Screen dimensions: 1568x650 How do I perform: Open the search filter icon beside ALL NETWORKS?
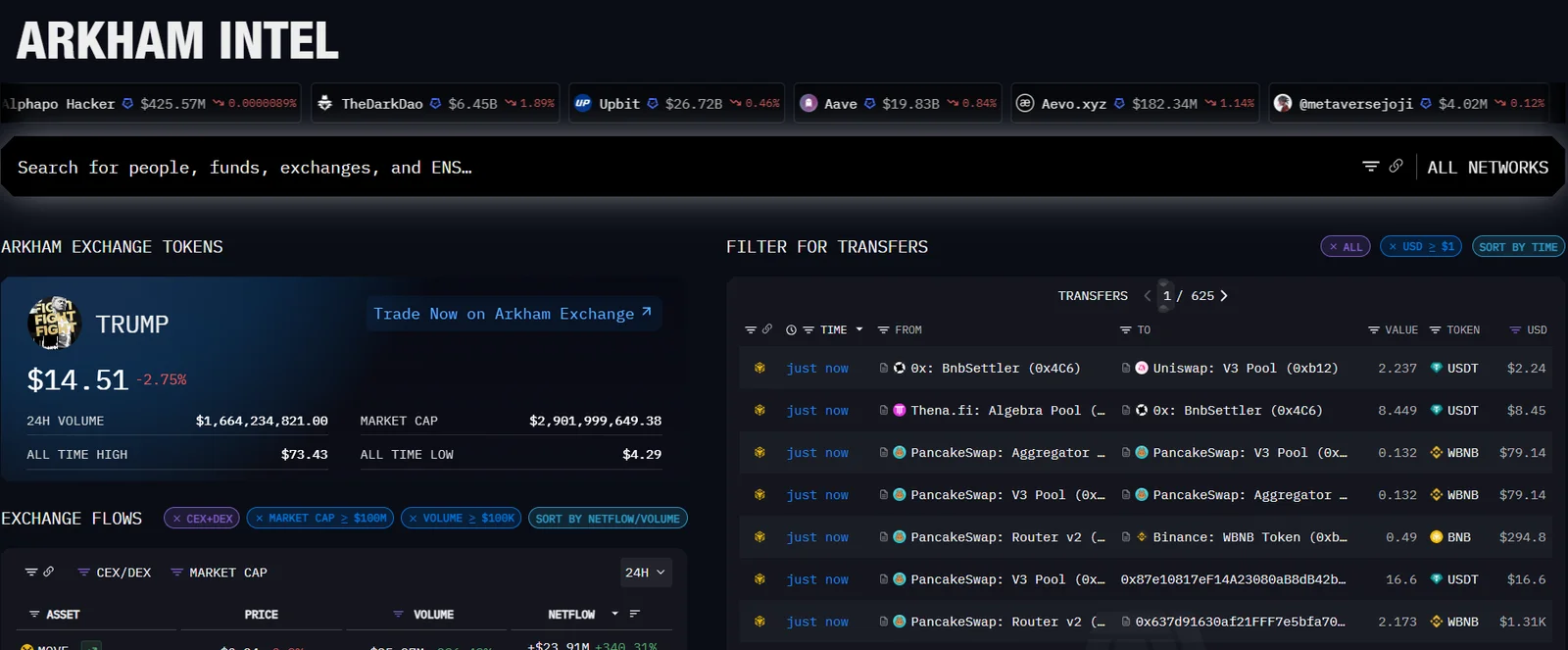point(1370,167)
